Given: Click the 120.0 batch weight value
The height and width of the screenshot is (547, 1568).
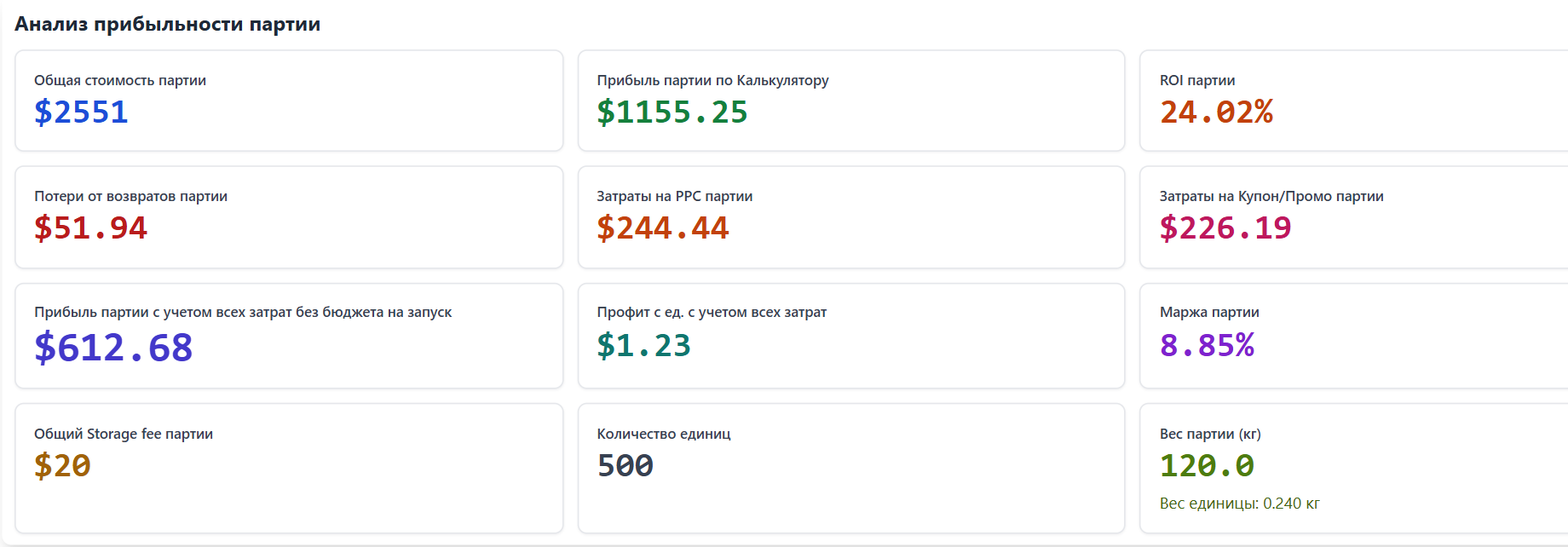Looking at the screenshot, I should (x=1207, y=466).
